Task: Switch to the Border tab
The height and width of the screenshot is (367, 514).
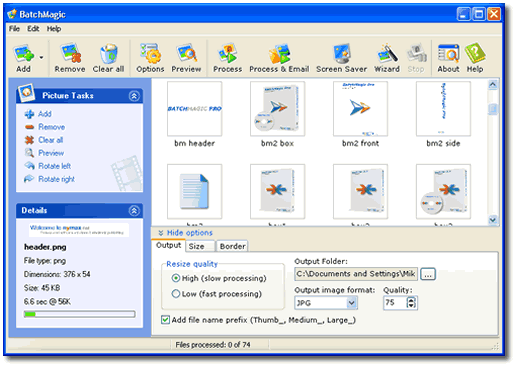Action: pos(232,246)
